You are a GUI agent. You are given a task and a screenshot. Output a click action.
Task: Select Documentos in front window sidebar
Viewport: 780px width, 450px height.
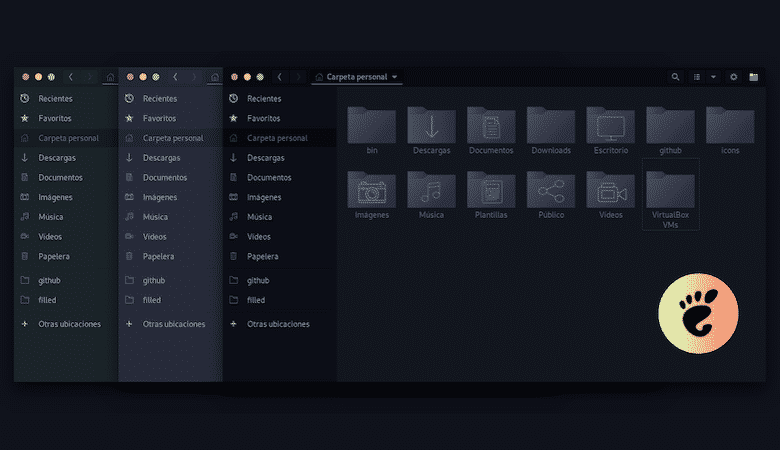(x=280, y=178)
